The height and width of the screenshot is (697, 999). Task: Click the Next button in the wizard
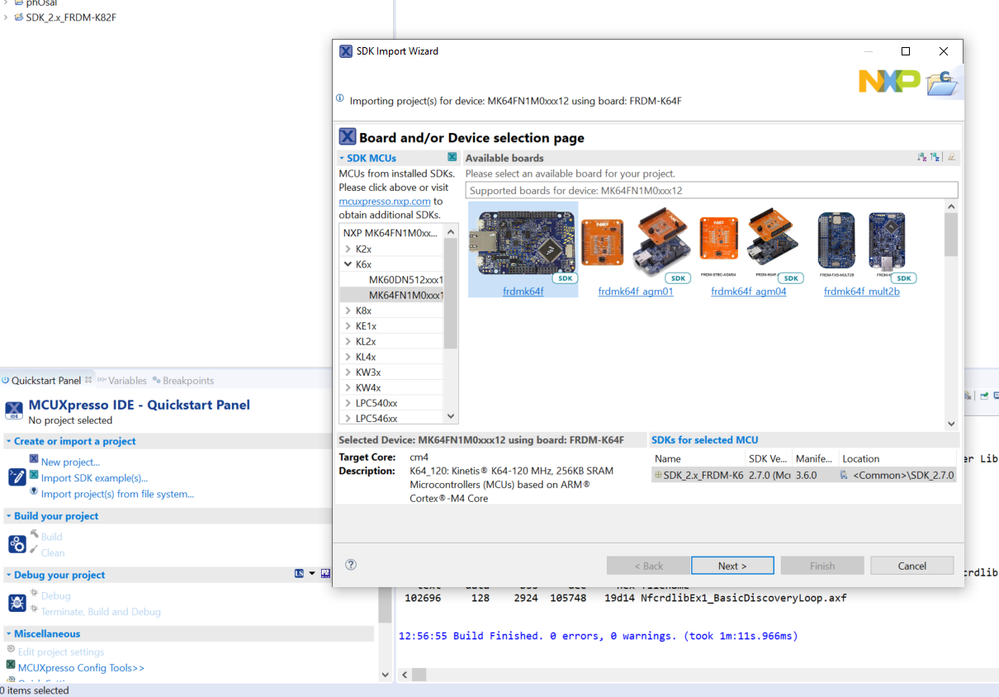[732, 564]
